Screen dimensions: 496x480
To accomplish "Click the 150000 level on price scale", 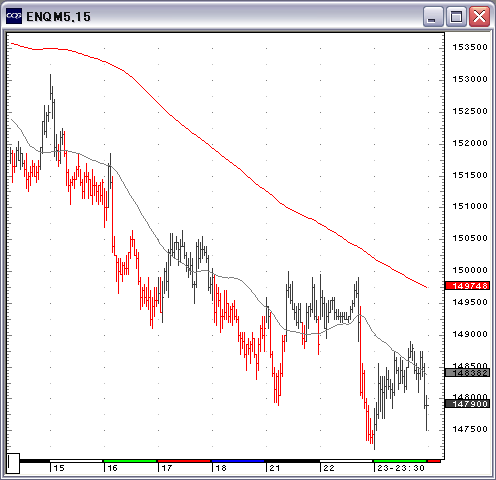I will [470, 270].
